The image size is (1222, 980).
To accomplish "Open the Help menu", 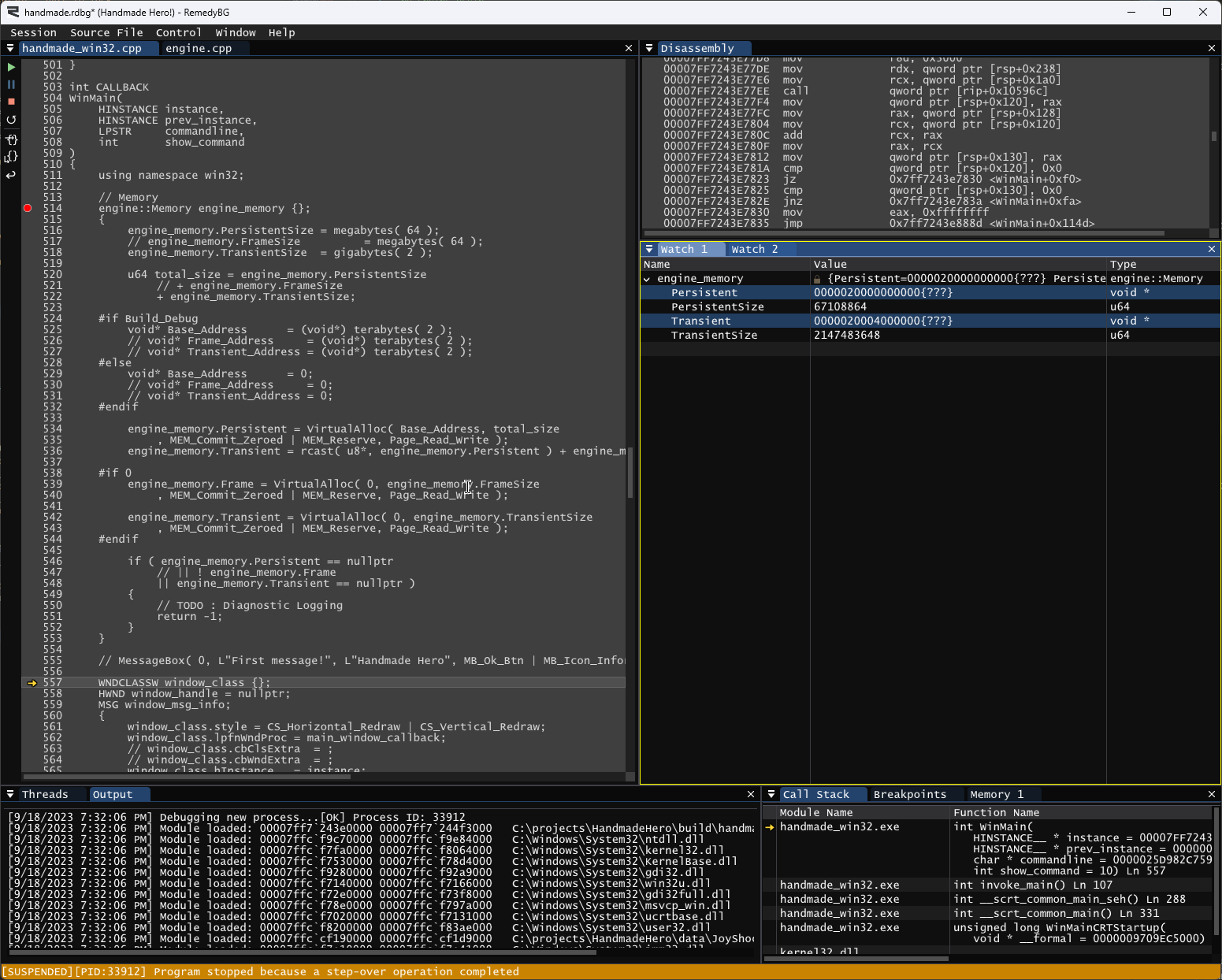I will point(282,32).
